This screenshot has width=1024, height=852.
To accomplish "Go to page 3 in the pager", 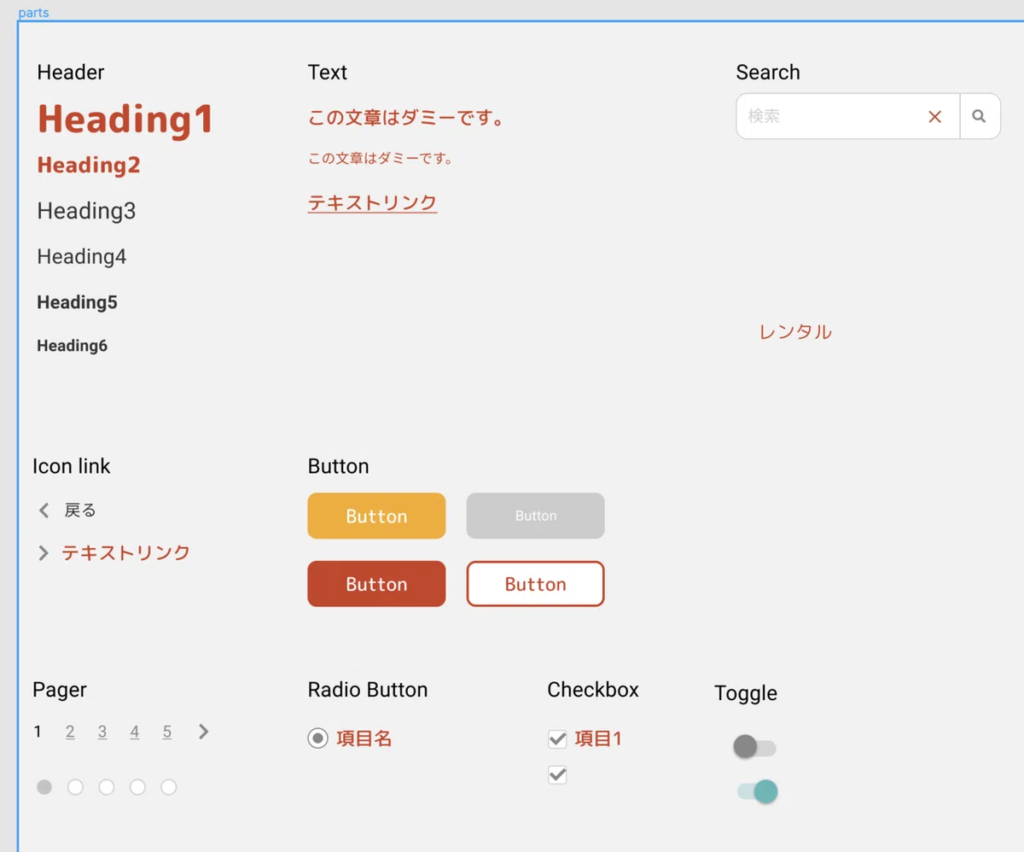I will [102, 732].
